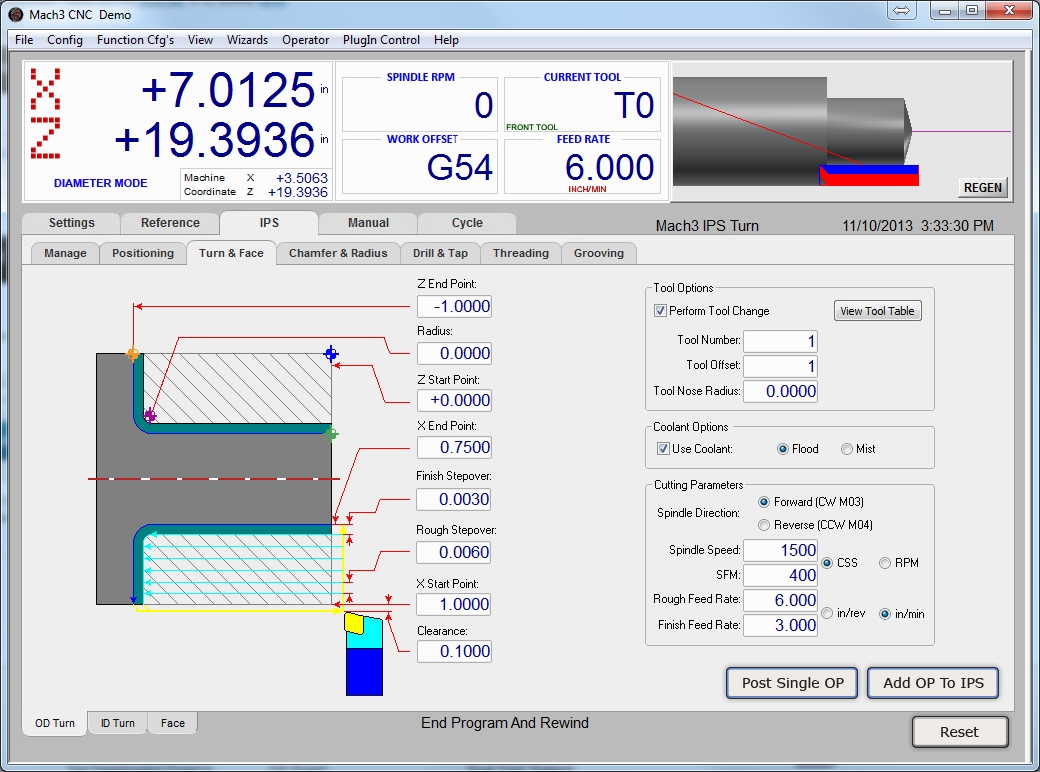Click the DIAMETER MODE label
The width and height of the screenshot is (1040, 772).
[100, 183]
